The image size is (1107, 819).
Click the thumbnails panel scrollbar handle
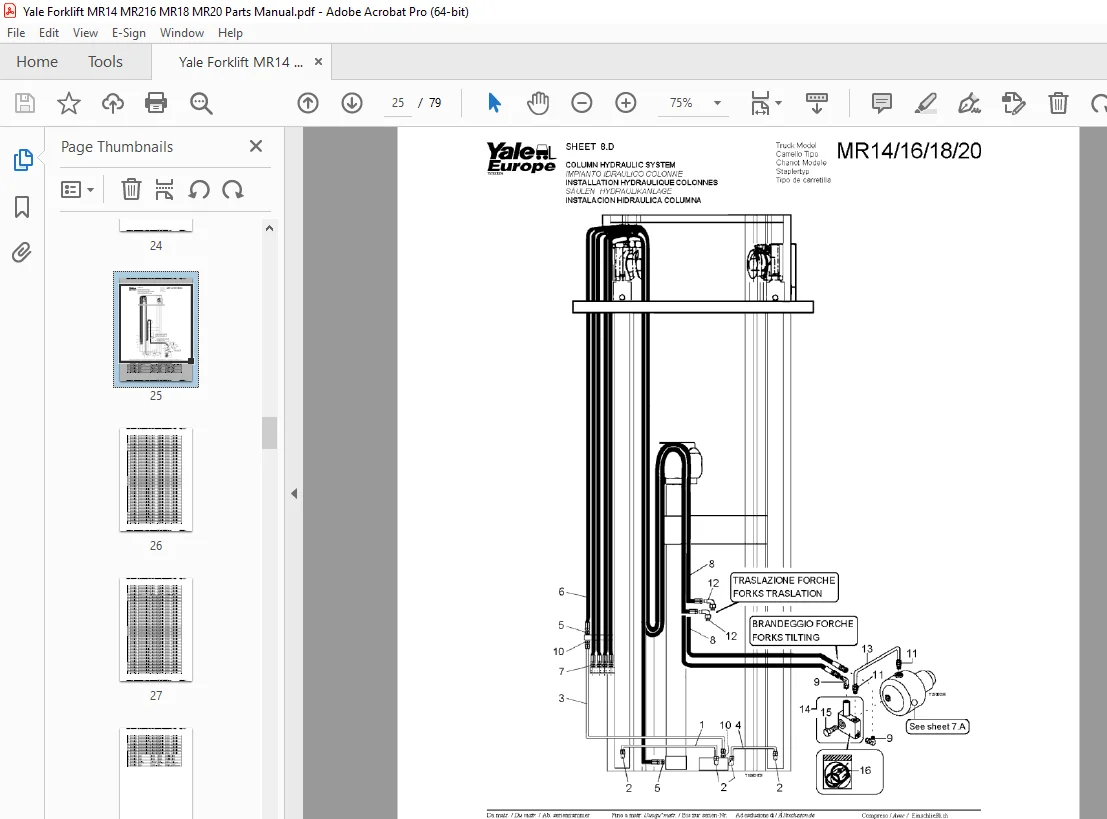click(269, 433)
